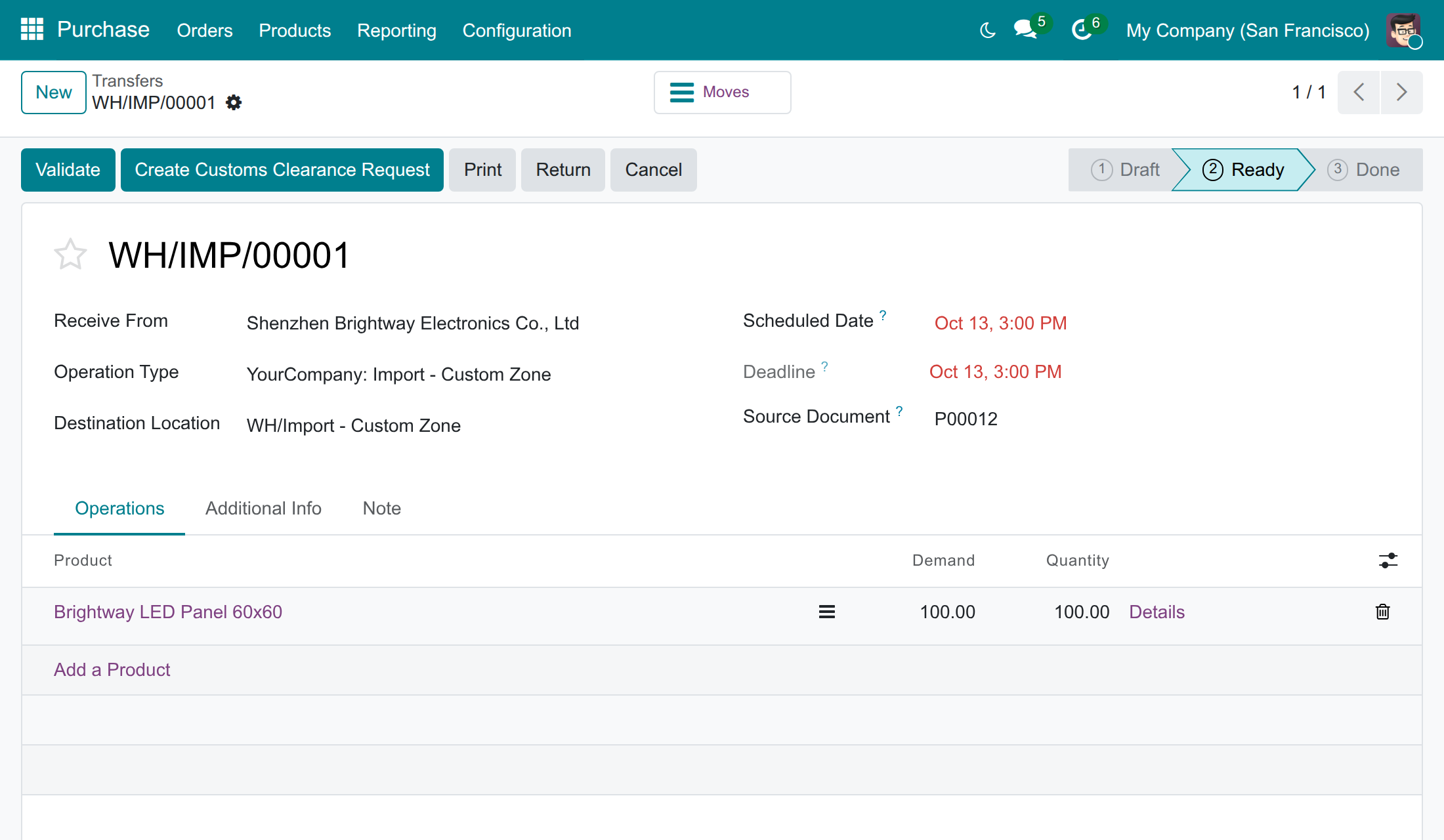Cancel the transfer
The height and width of the screenshot is (840, 1444).
tap(654, 170)
